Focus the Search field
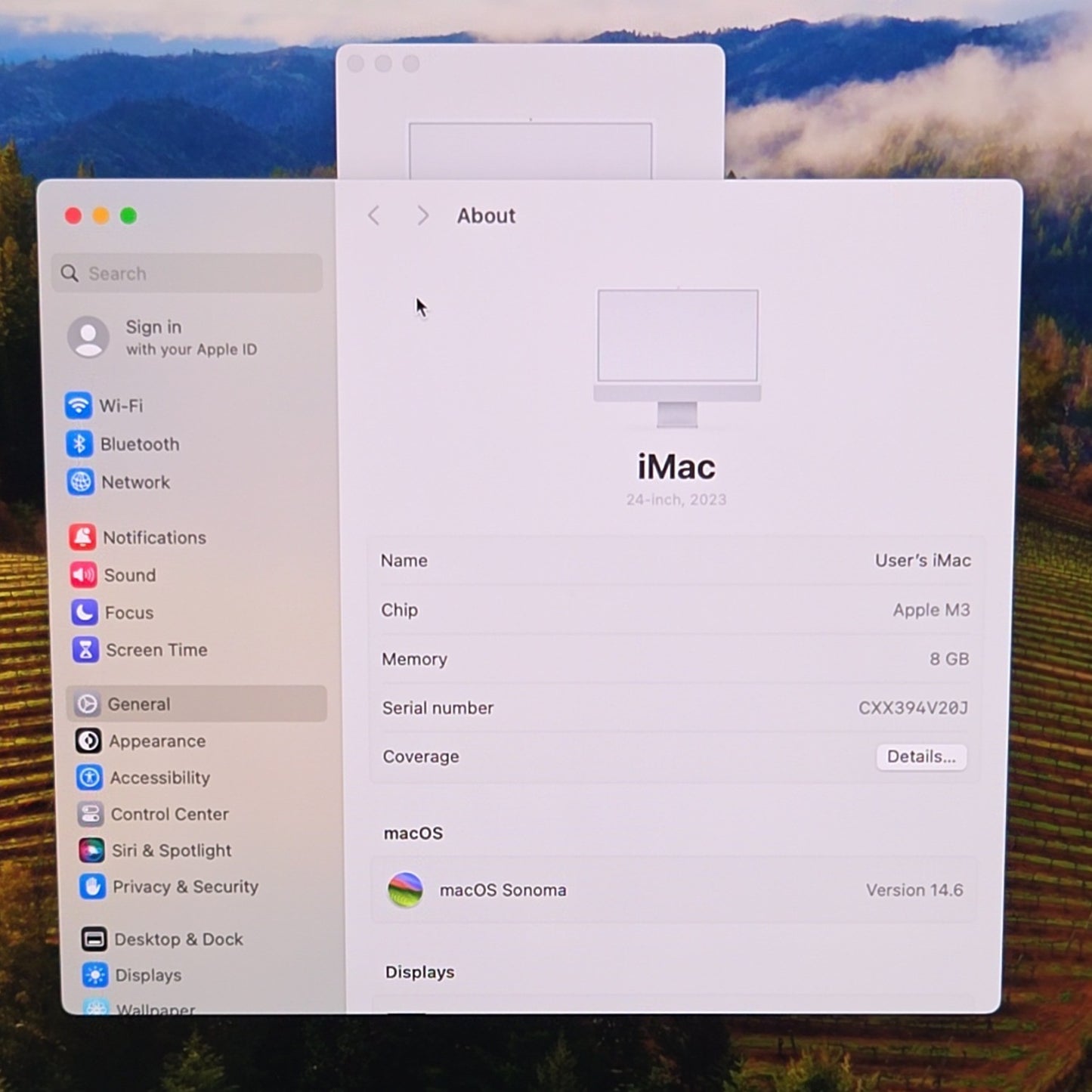Image resolution: width=1092 pixels, height=1092 pixels. click(x=187, y=274)
